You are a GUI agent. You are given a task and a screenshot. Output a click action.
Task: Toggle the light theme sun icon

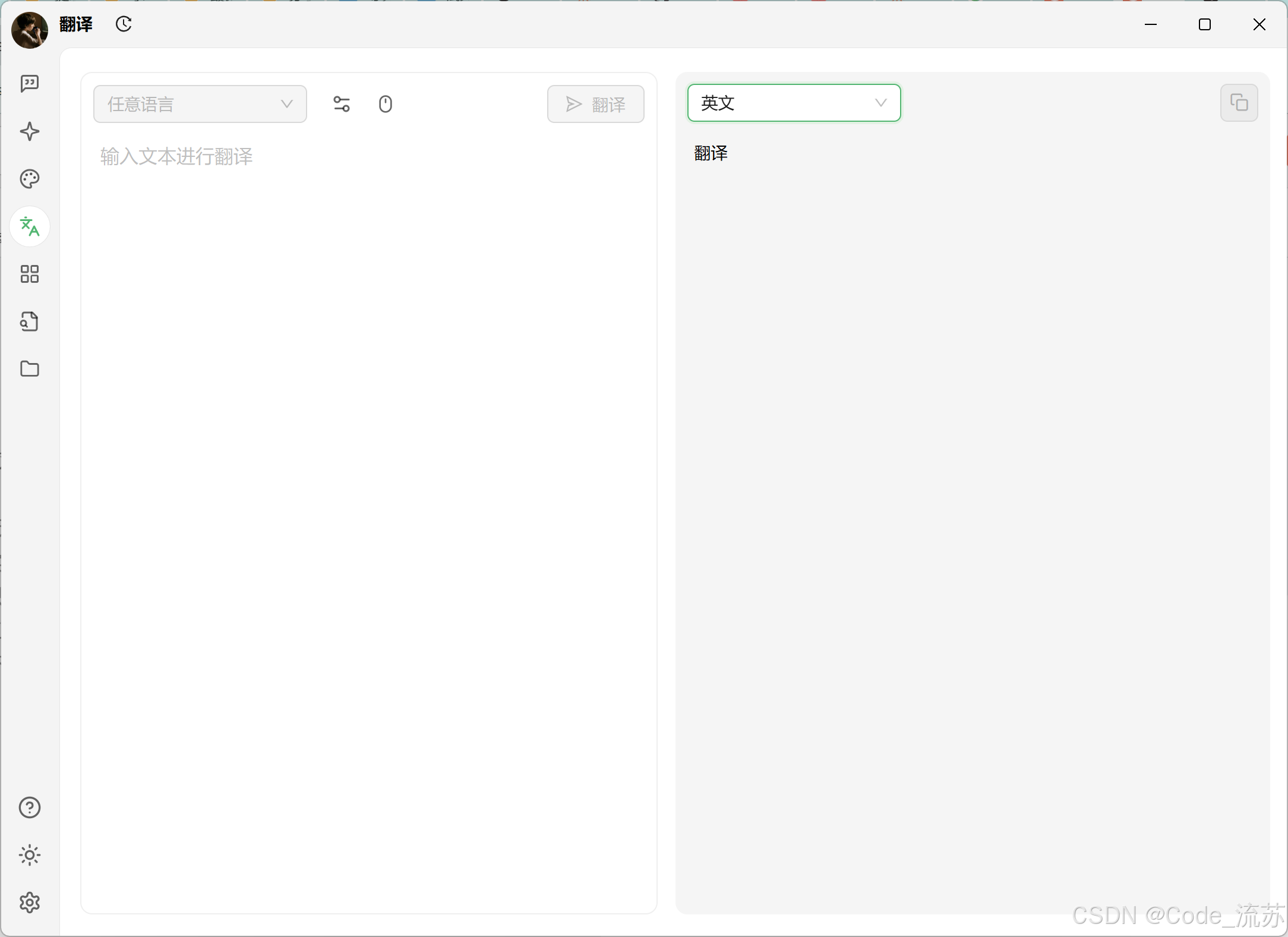(29, 855)
